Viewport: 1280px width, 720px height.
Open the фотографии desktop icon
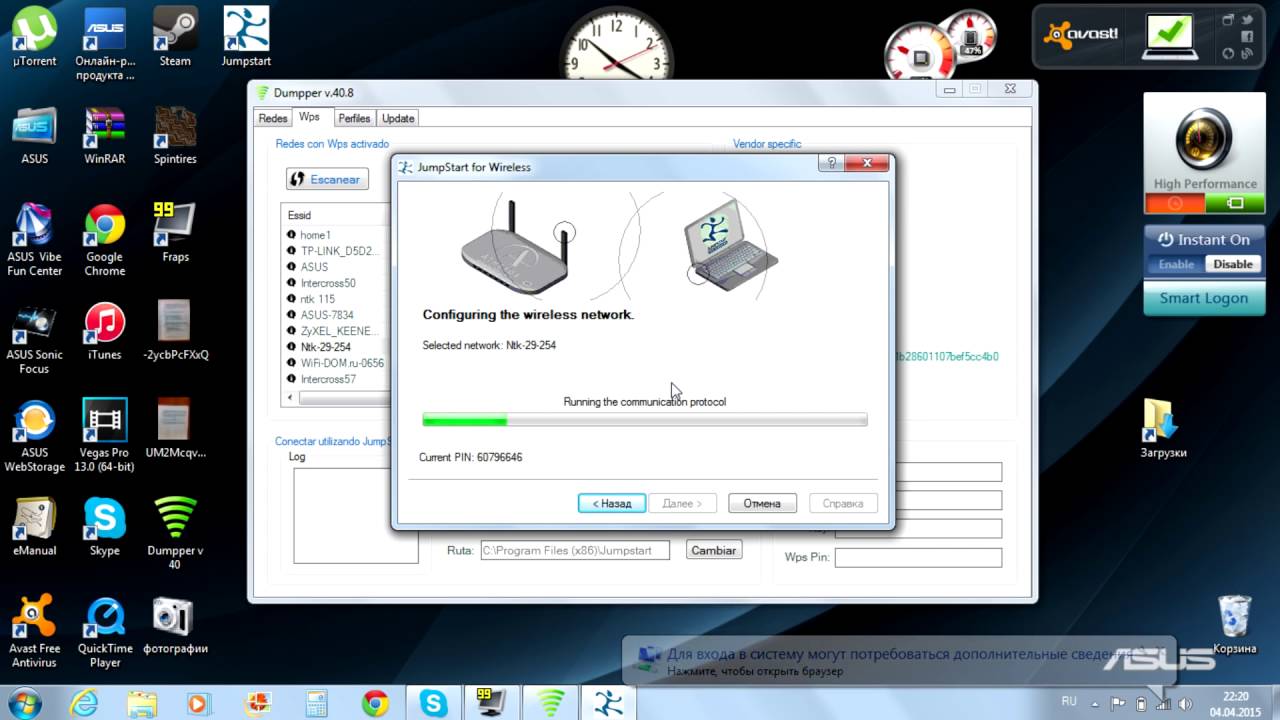(x=175, y=625)
